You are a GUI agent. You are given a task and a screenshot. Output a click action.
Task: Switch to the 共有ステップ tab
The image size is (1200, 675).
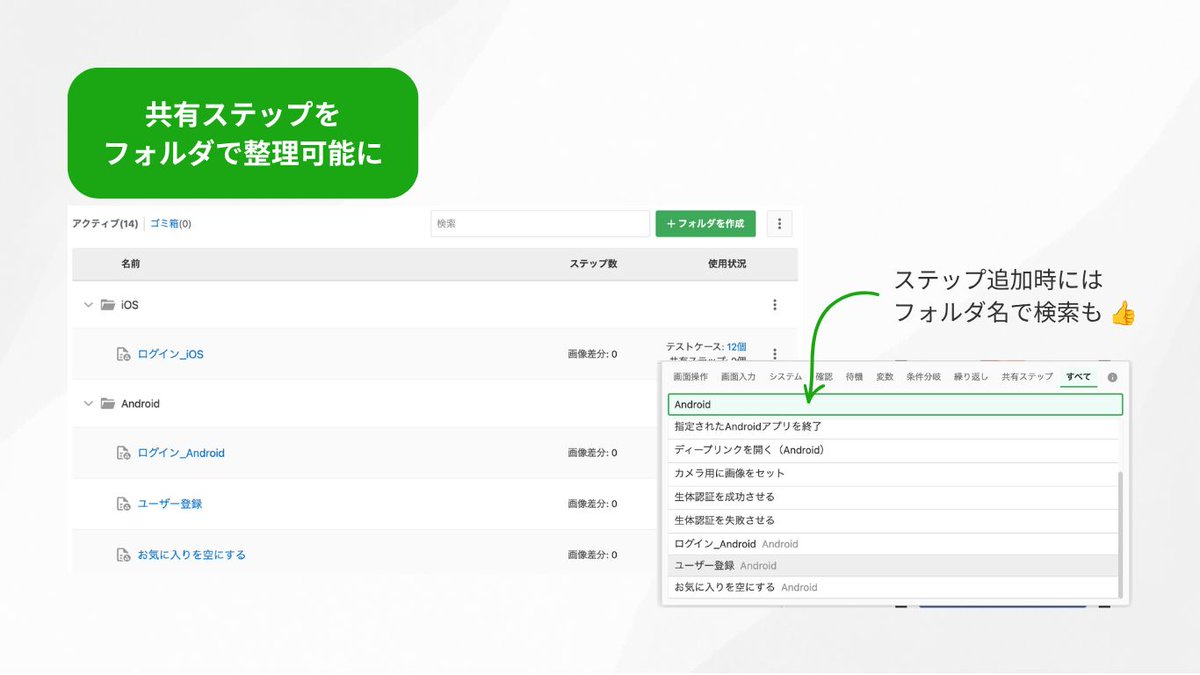(x=1027, y=377)
